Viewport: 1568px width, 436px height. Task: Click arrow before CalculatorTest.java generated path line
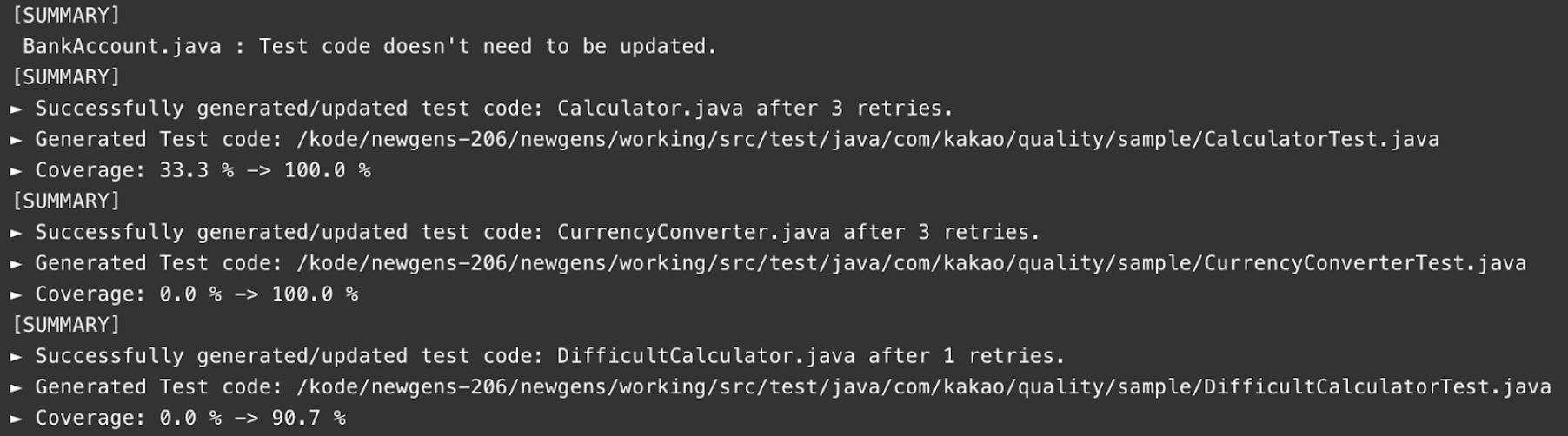(x=17, y=140)
